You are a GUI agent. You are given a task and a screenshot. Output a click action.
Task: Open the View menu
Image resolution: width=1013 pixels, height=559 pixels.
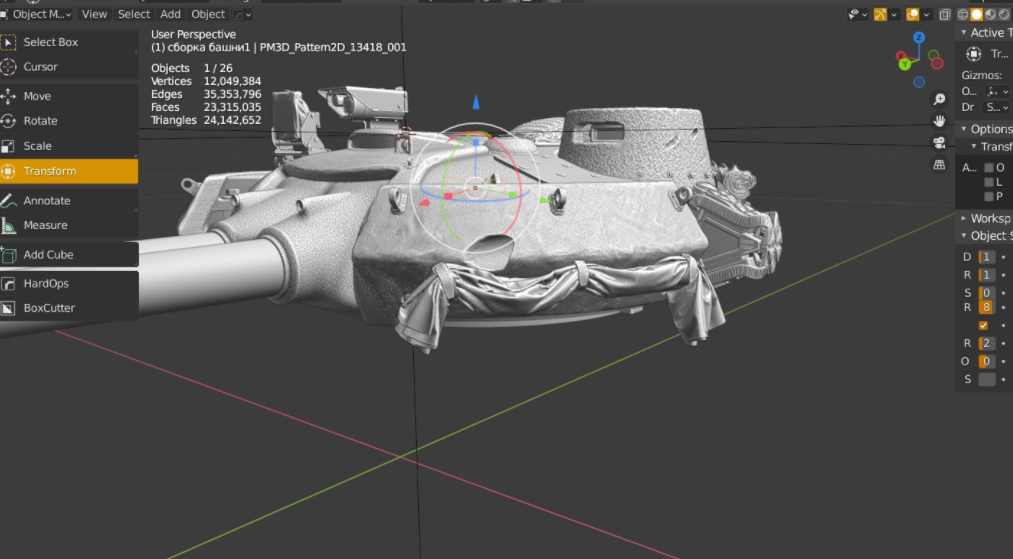point(94,14)
